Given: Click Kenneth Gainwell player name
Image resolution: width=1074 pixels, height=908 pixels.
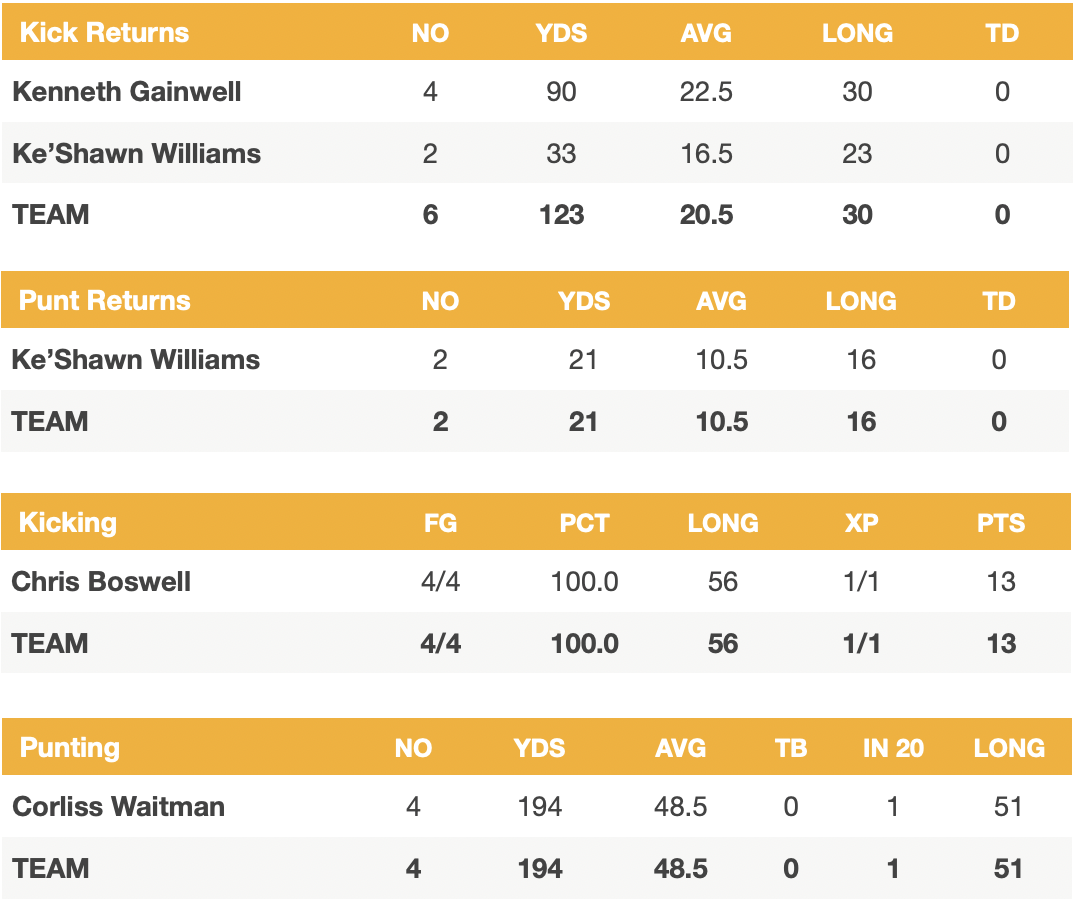Looking at the screenshot, I should pos(127,92).
